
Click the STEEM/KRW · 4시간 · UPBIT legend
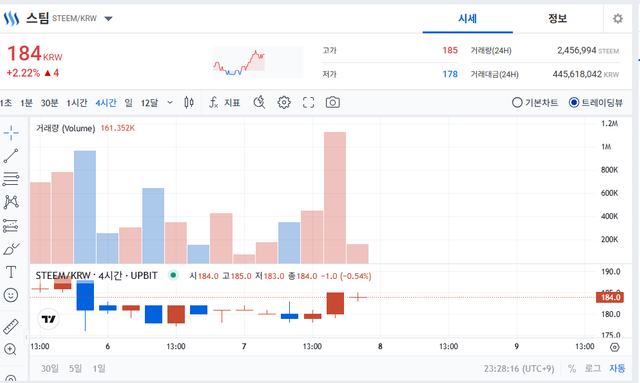point(96,276)
